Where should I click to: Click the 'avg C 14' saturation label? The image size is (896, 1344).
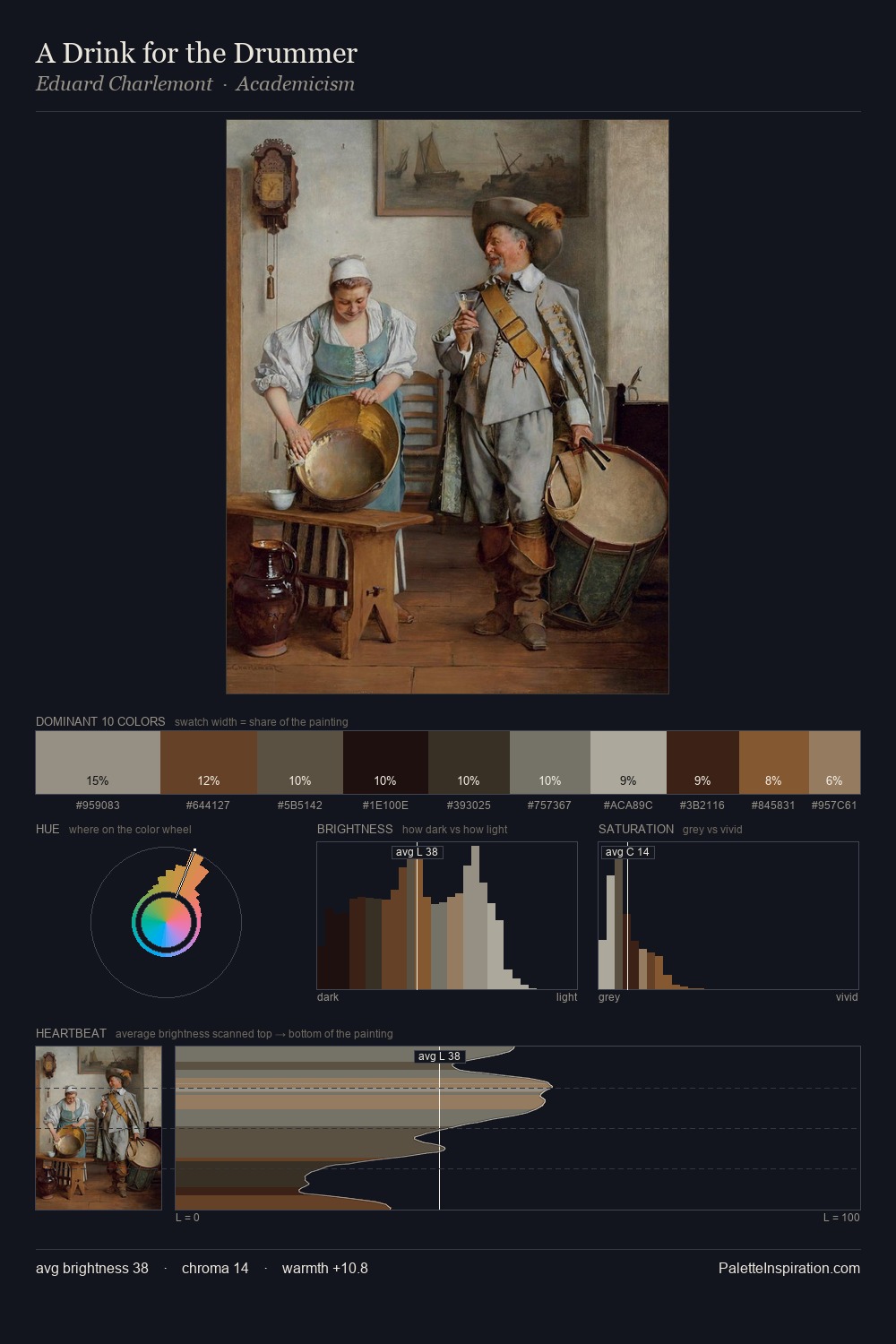click(x=627, y=852)
